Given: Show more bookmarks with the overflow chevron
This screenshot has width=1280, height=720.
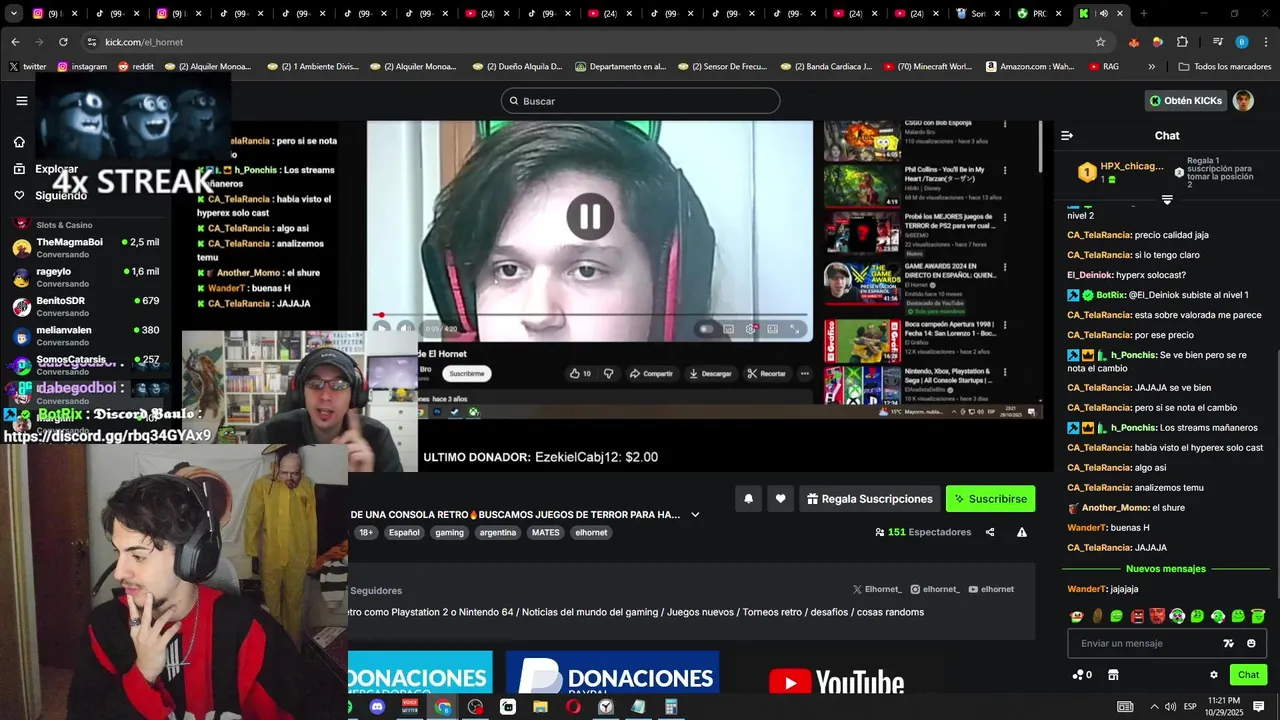Looking at the screenshot, I should pos(1151,67).
